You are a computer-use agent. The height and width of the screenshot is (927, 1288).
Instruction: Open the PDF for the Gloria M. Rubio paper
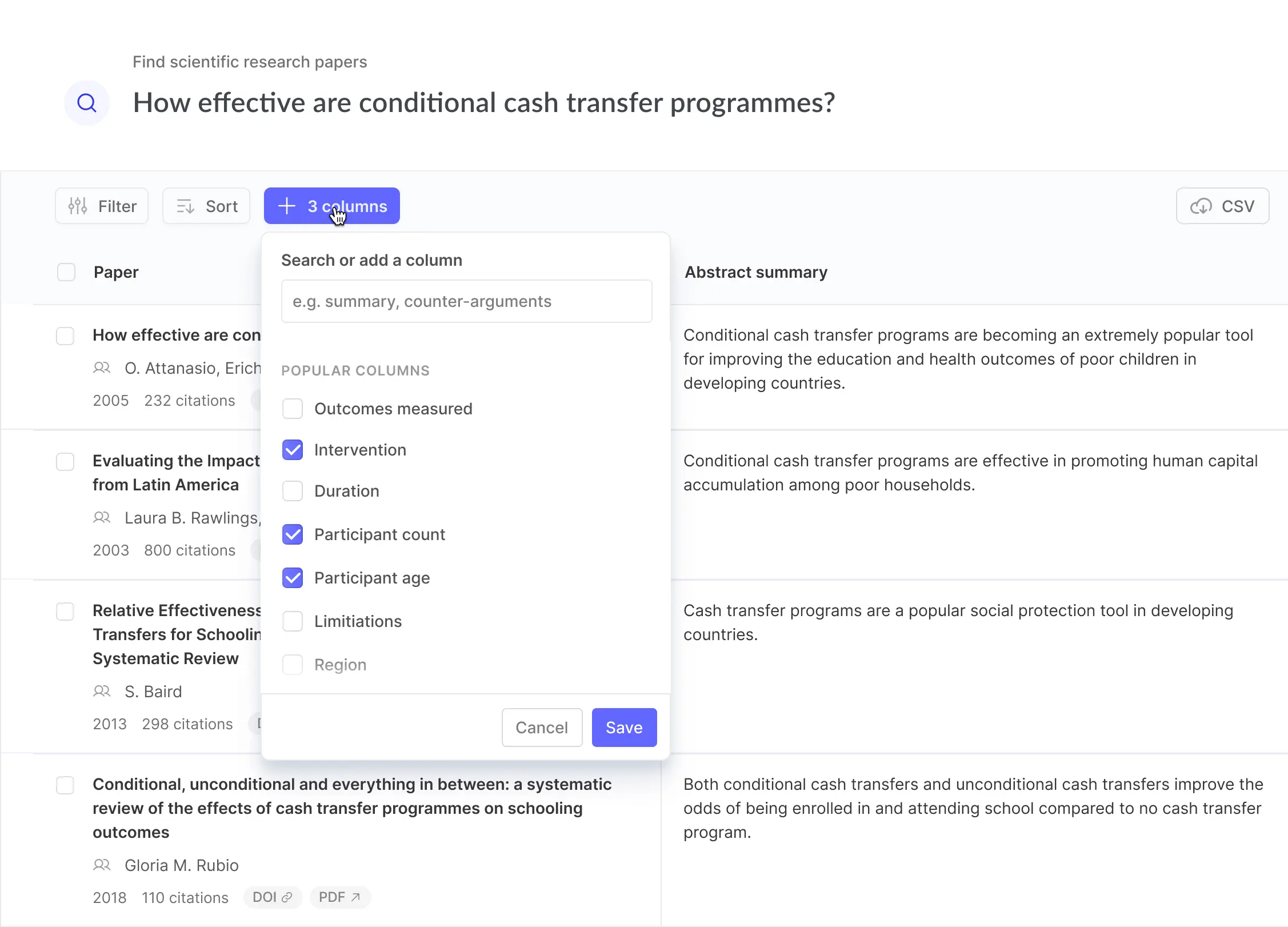click(x=339, y=897)
